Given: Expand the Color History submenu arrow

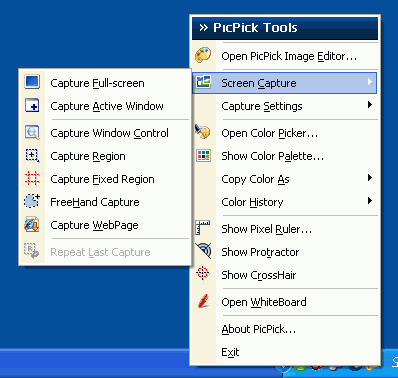Looking at the screenshot, I should click(369, 201).
